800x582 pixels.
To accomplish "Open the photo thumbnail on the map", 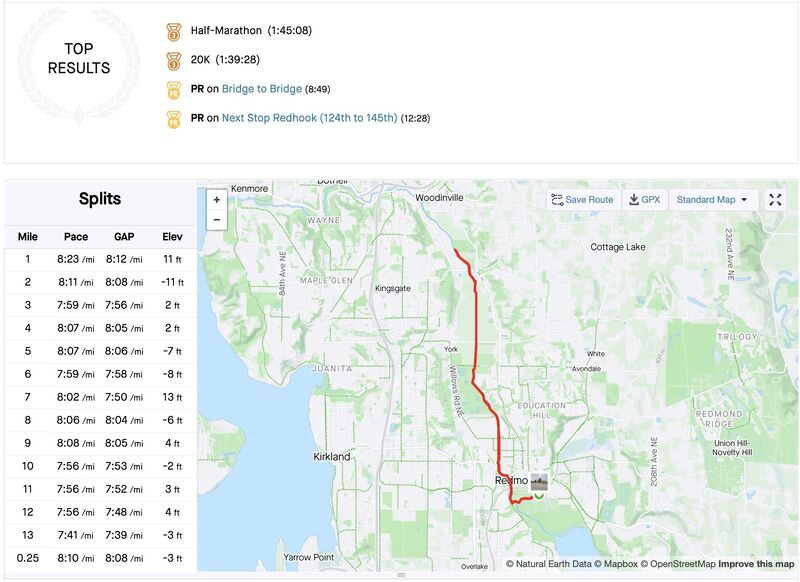I will click(x=539, y=482).
